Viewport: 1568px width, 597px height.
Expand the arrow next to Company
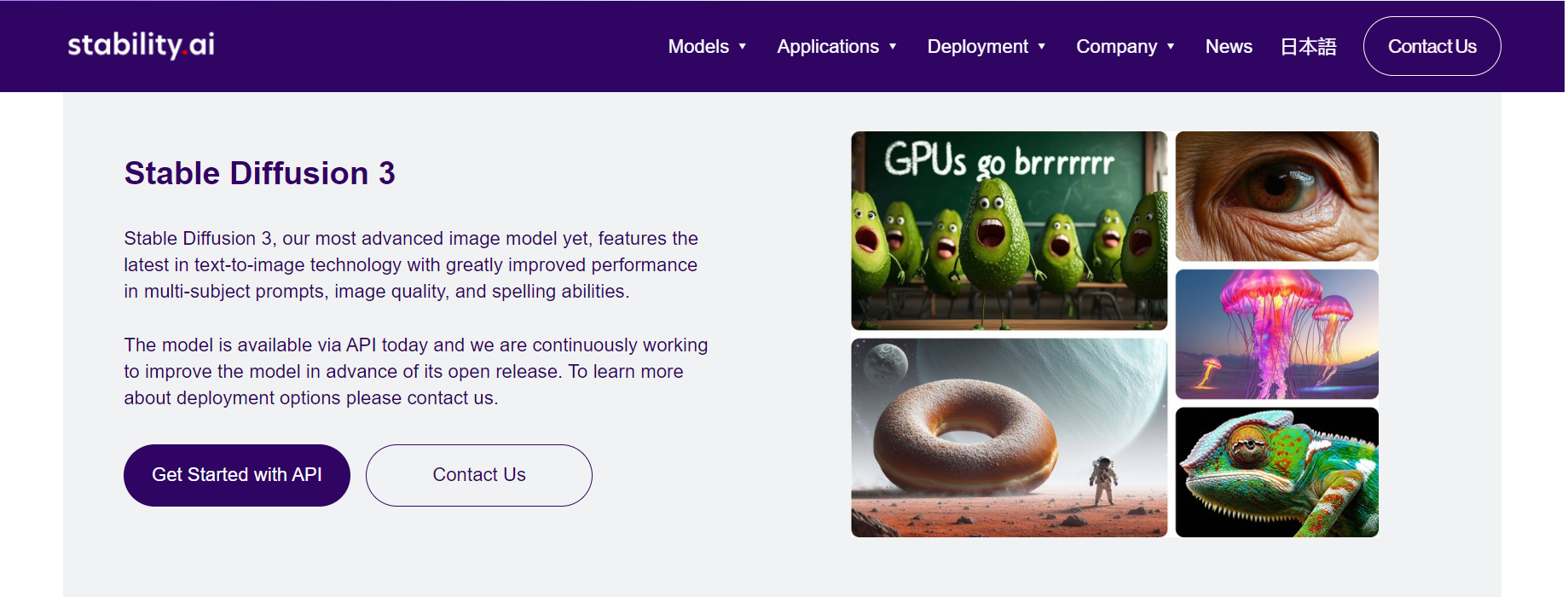tap(1172, 47)
